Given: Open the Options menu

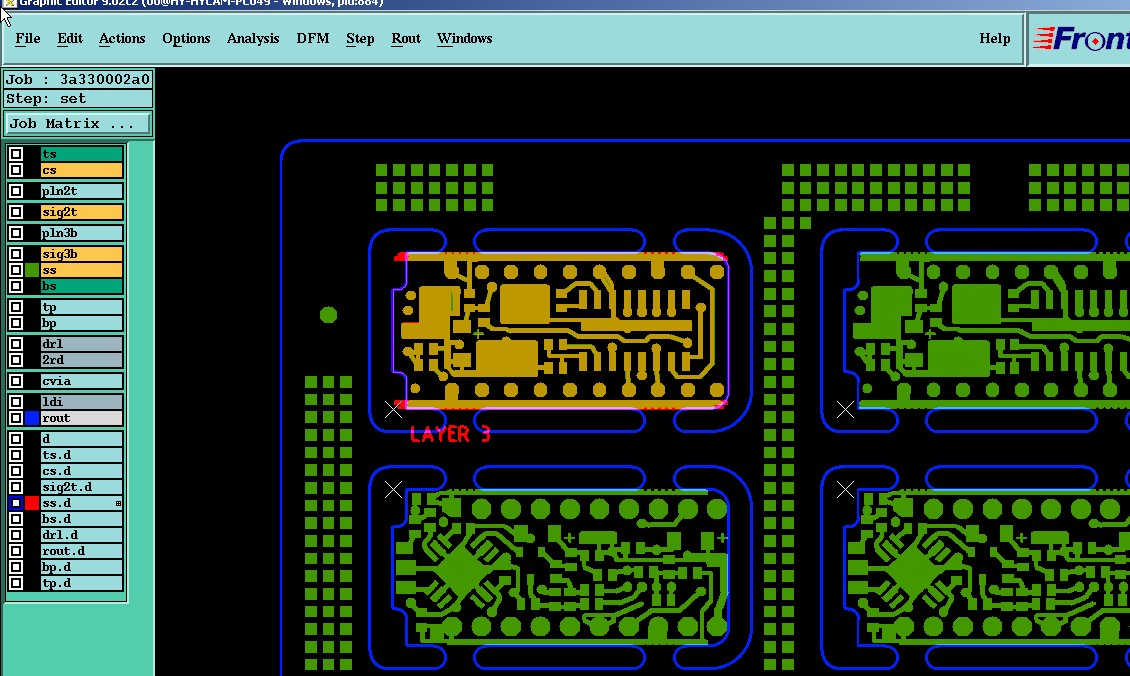Looking at the screenshot, I should 186,39.
